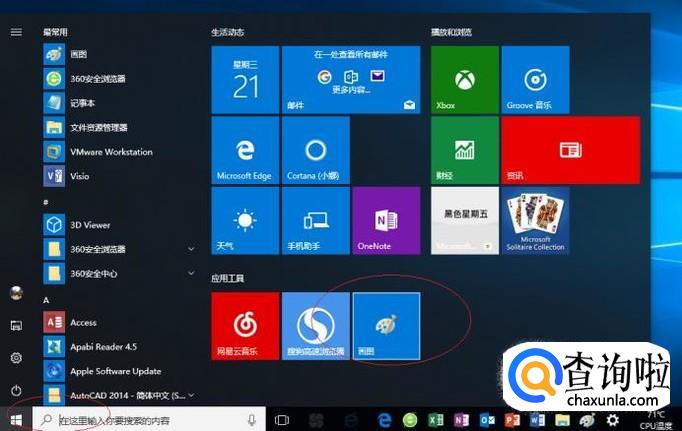Open the file explorer icon above the Settings gear
Viewport: 682px width, 431px height.
pyautogui.click(x=16, y=325)
